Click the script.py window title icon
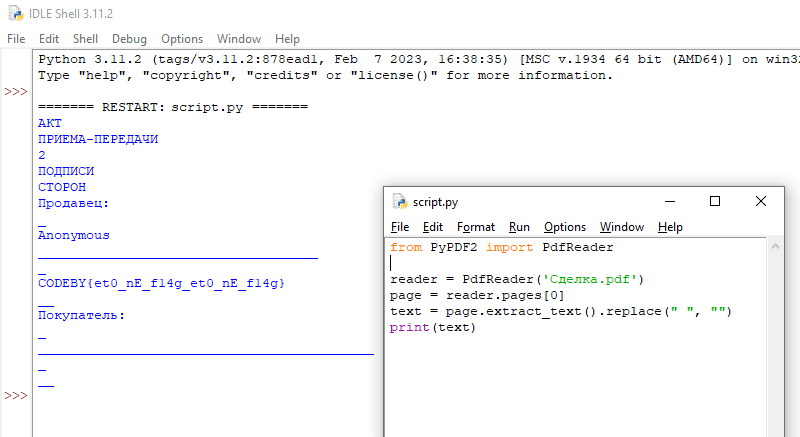800x437 pixels. [399, 201]
